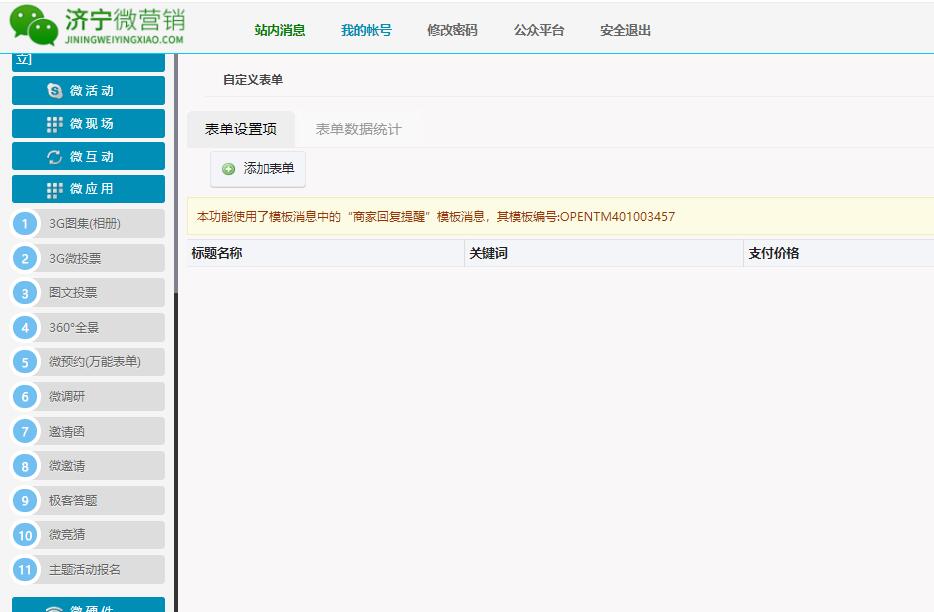This screenshot has height=612, width=934.
Task: Click number badge 6 next to 微调研
Action: [x=25, y=397]
